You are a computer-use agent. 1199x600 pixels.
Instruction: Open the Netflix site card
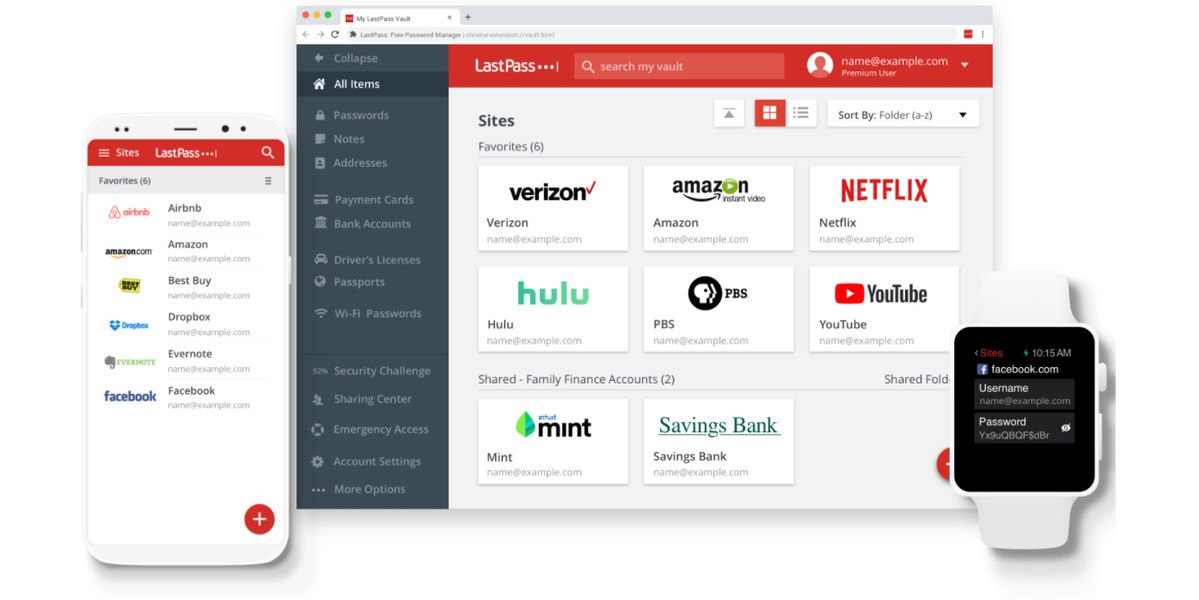884,208
